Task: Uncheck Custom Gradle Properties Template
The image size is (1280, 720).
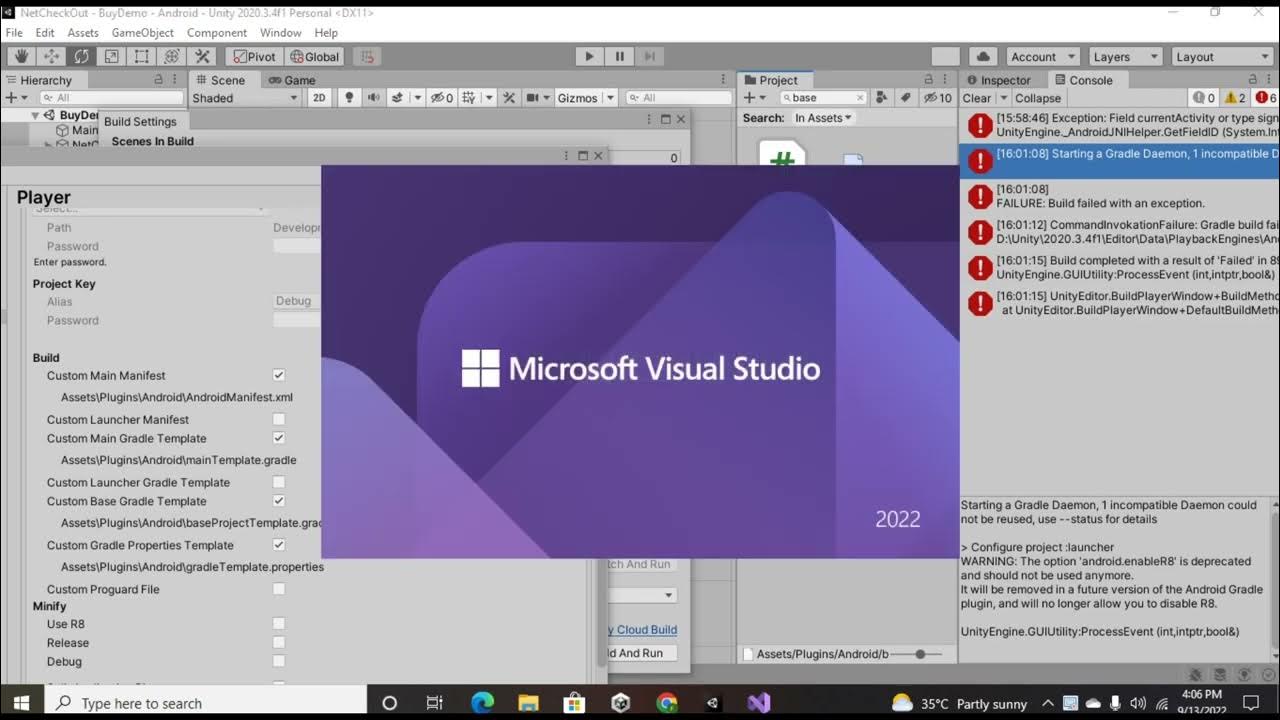Action: [279, 545]
